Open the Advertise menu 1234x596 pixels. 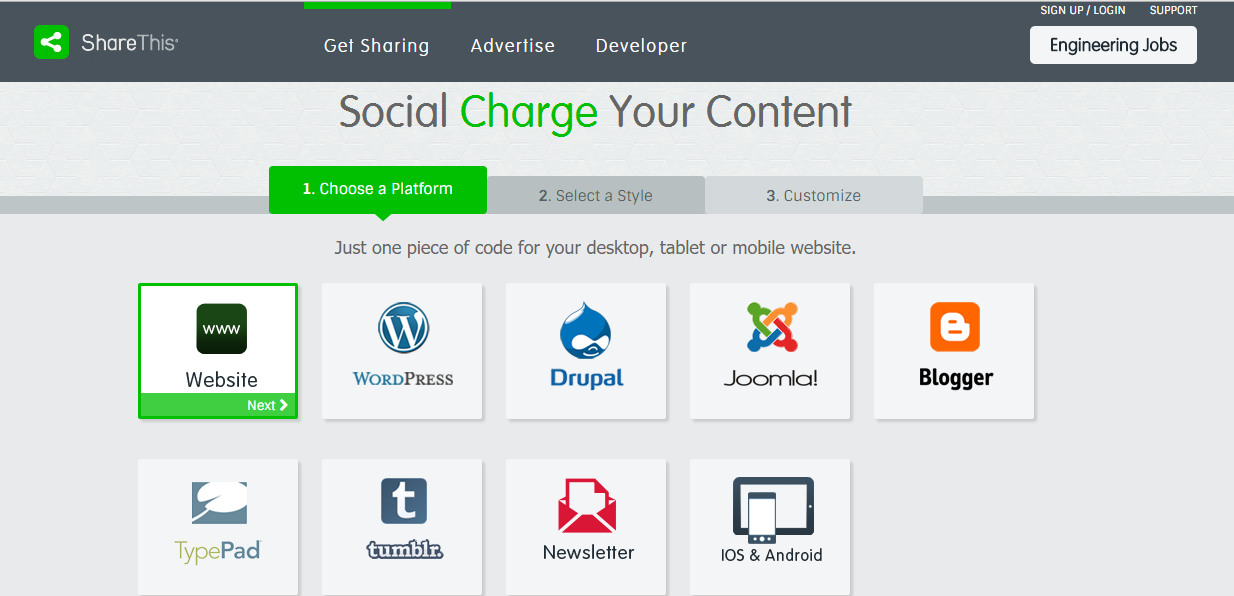(512, 45)
